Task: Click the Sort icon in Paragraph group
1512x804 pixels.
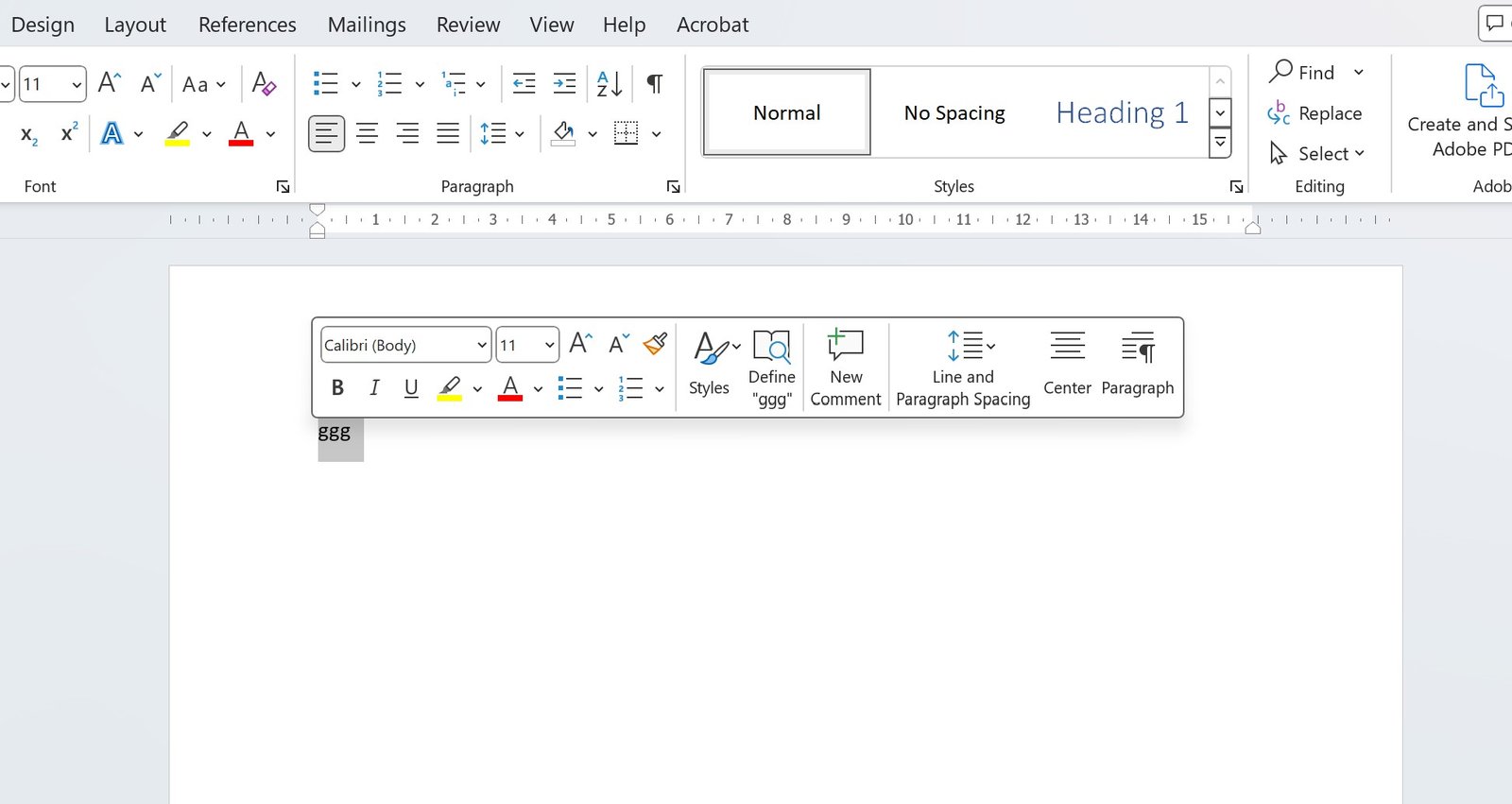Action: coord(610,84)
